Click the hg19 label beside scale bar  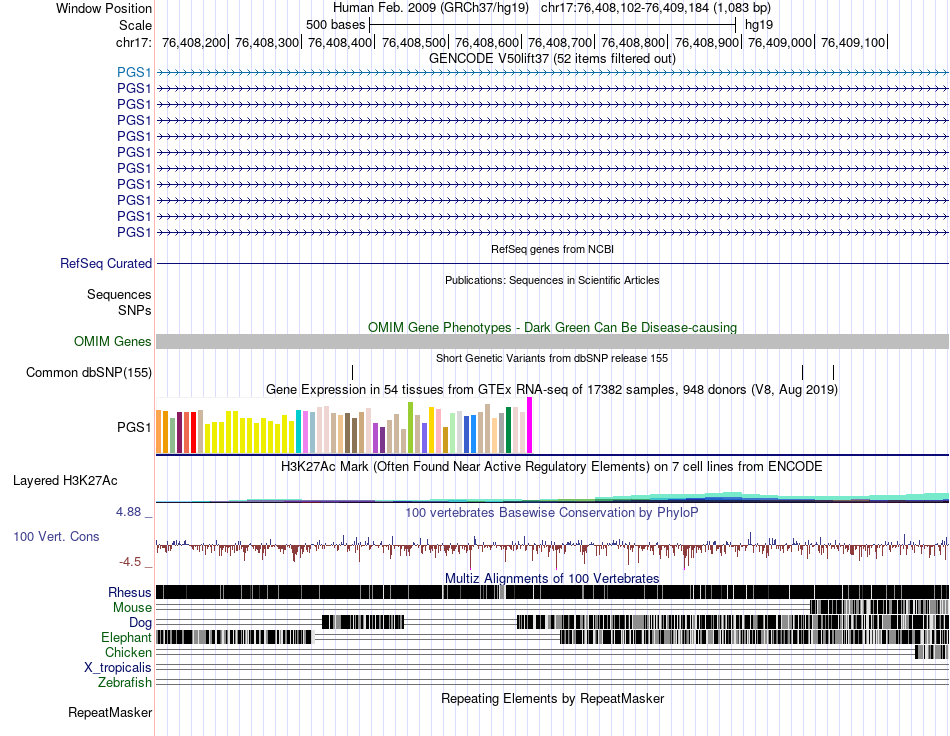(x=759, y=25)
